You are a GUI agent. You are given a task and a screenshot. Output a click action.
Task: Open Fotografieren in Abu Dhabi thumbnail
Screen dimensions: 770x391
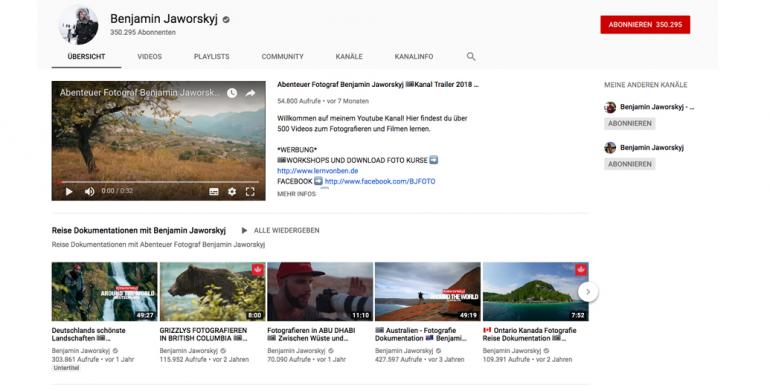[320, 292]
